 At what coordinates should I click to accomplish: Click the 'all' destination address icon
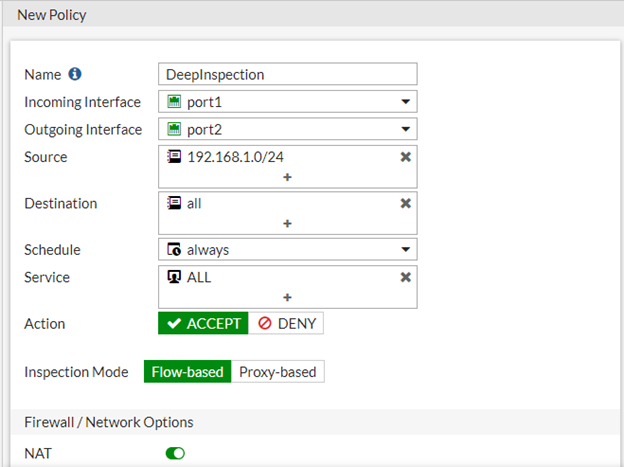173,203
